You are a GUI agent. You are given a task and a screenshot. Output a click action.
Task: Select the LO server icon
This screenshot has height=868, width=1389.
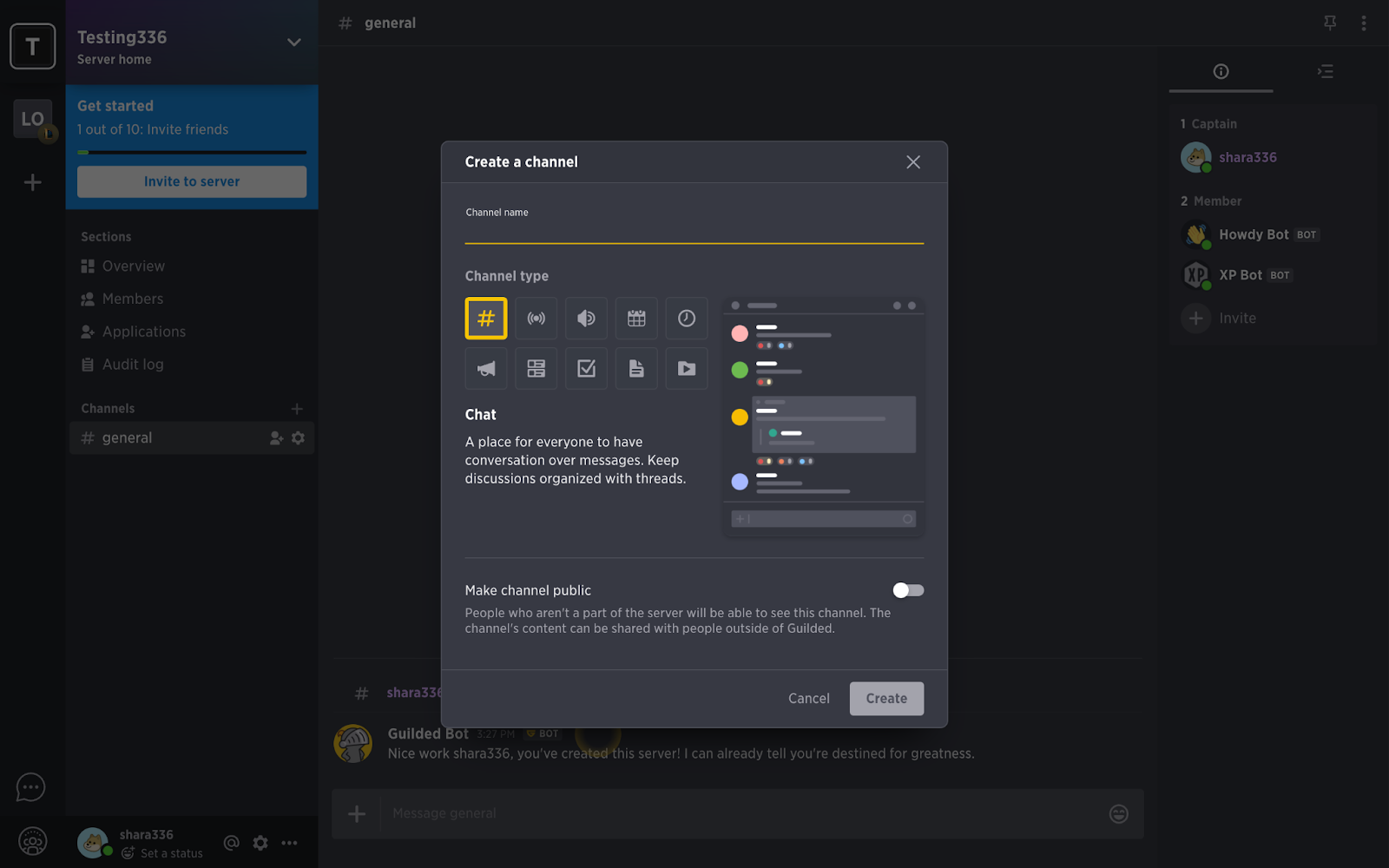coord(33,119)
